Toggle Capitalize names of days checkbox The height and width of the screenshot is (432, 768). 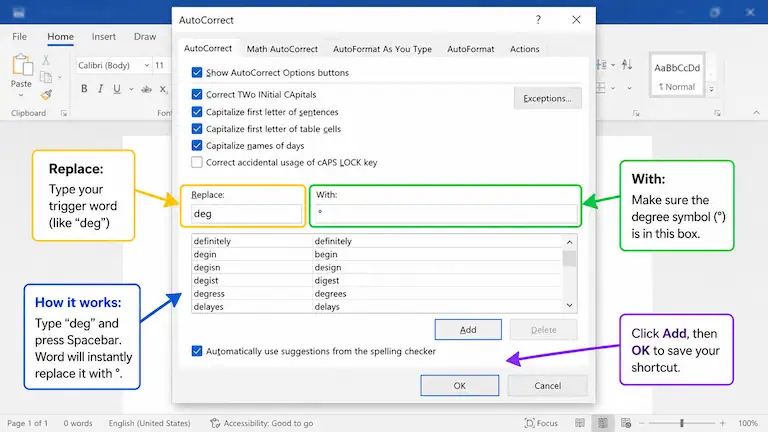[197, 145]
